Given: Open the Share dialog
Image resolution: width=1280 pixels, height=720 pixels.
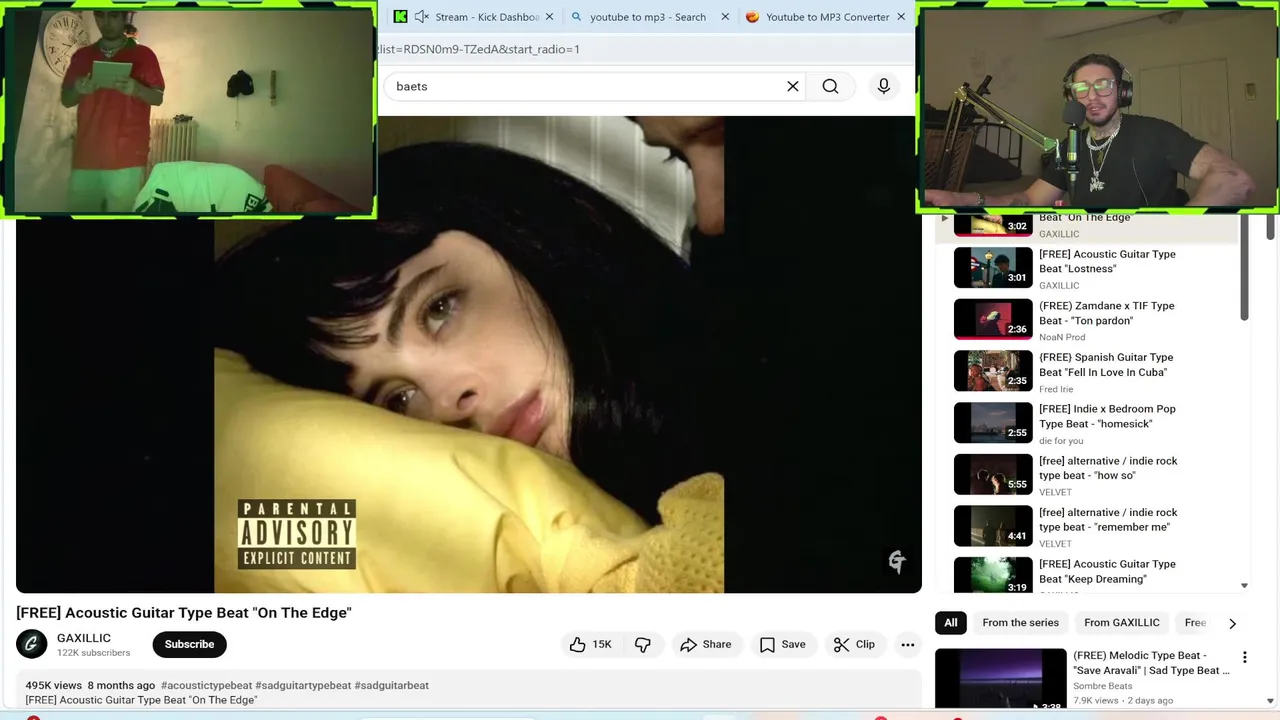Looking at the screenshot, I should point(706,645).
